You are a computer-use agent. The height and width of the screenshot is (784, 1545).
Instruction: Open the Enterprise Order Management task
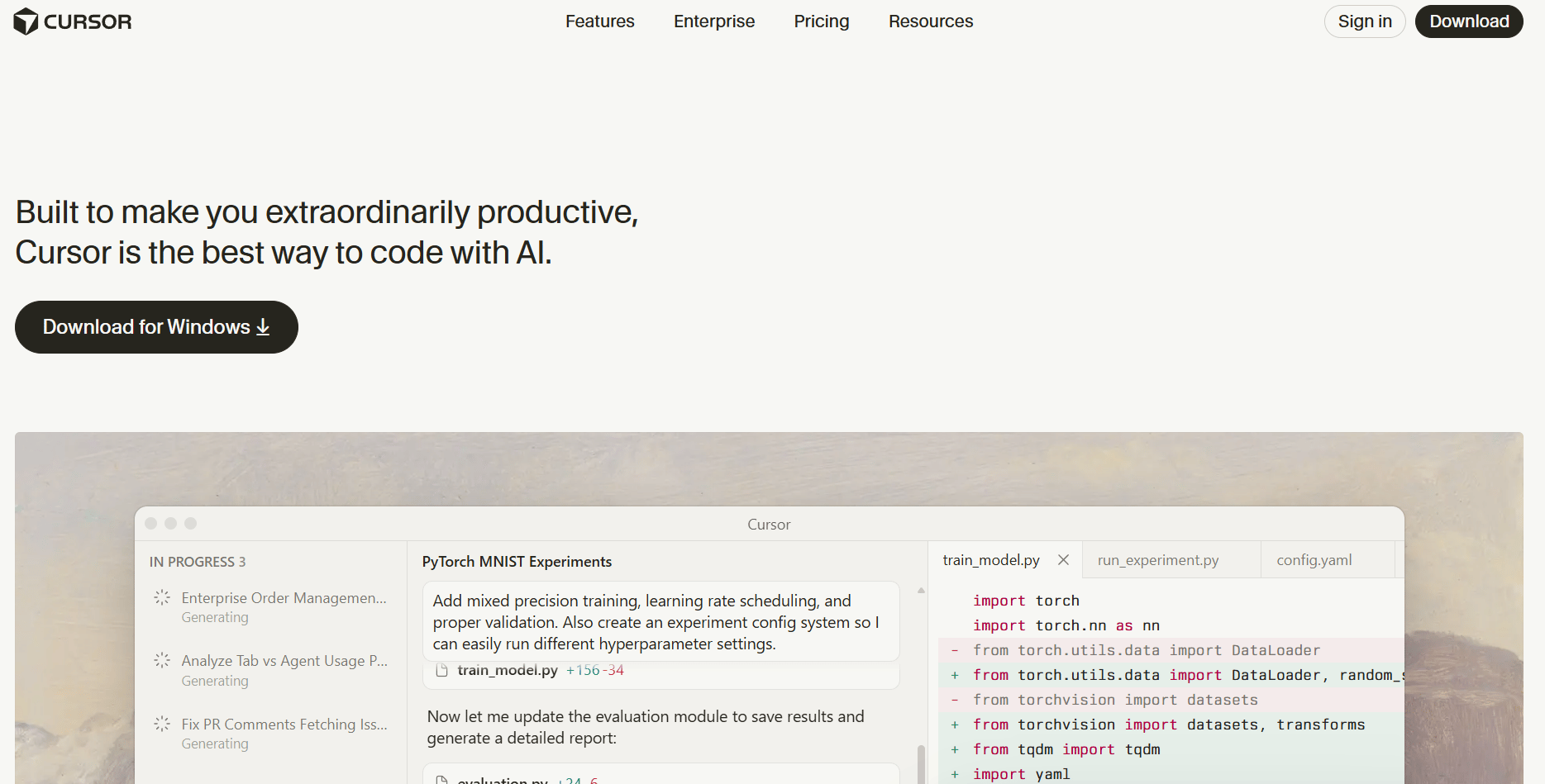(x=284, y=598)
